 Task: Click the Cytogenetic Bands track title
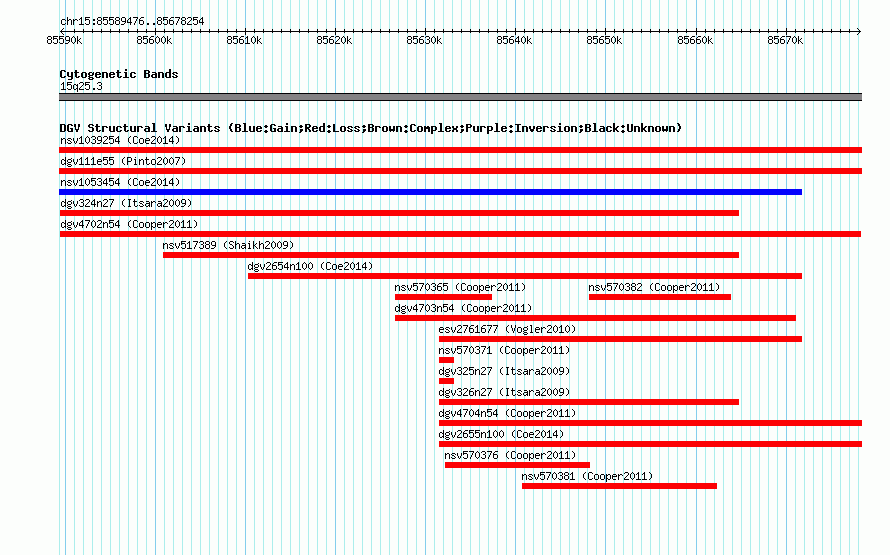[x=119, y=74]
